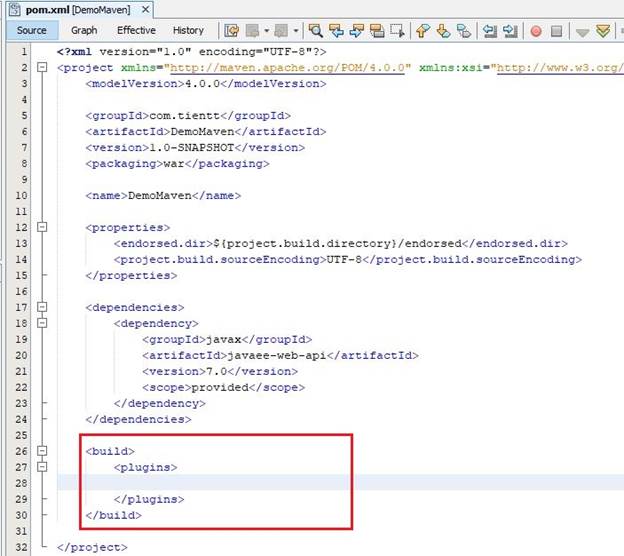
Task: Click the Last Edit location icon
Action: point(232,30)
